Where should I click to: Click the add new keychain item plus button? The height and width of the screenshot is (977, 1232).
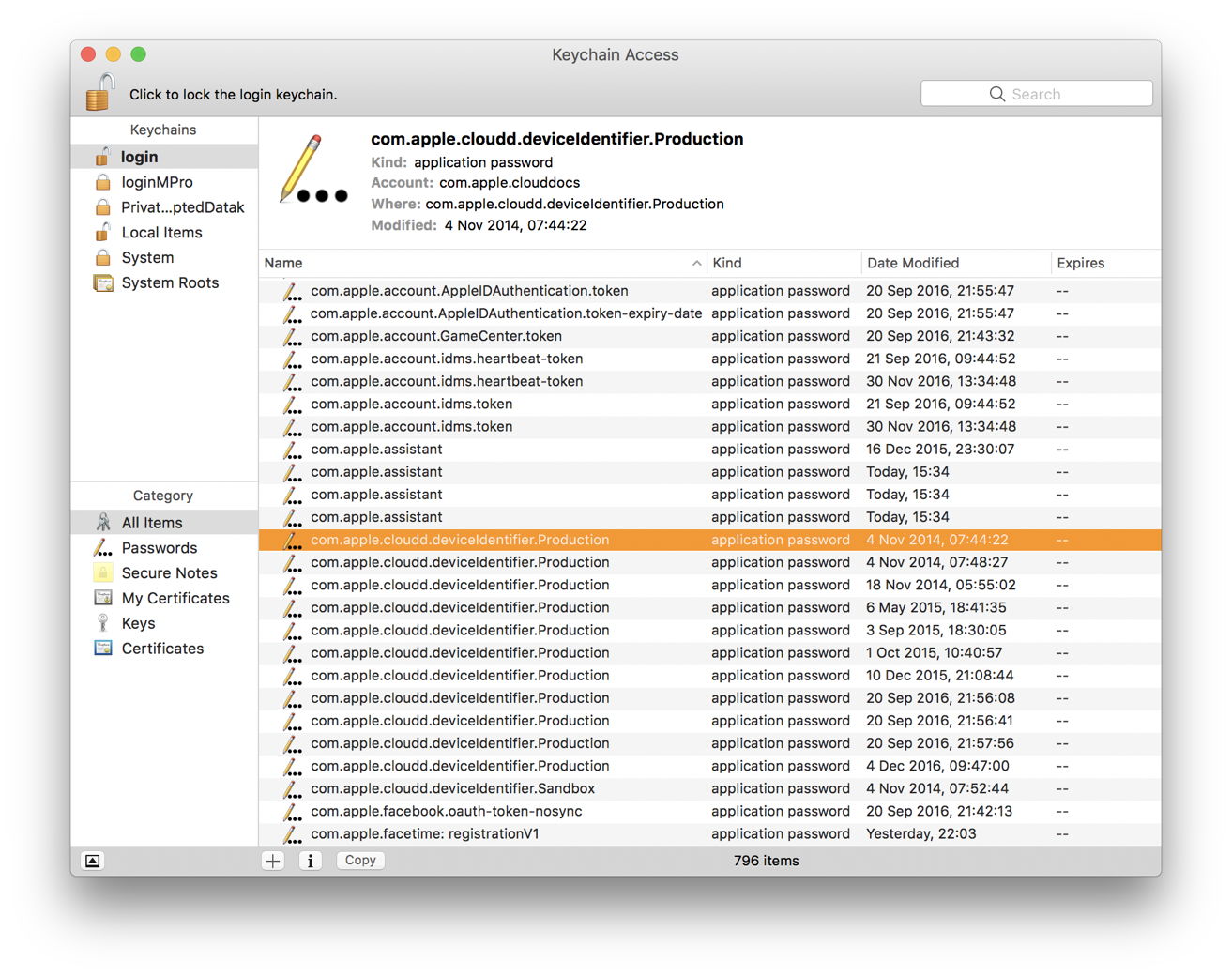coord(273,861)
